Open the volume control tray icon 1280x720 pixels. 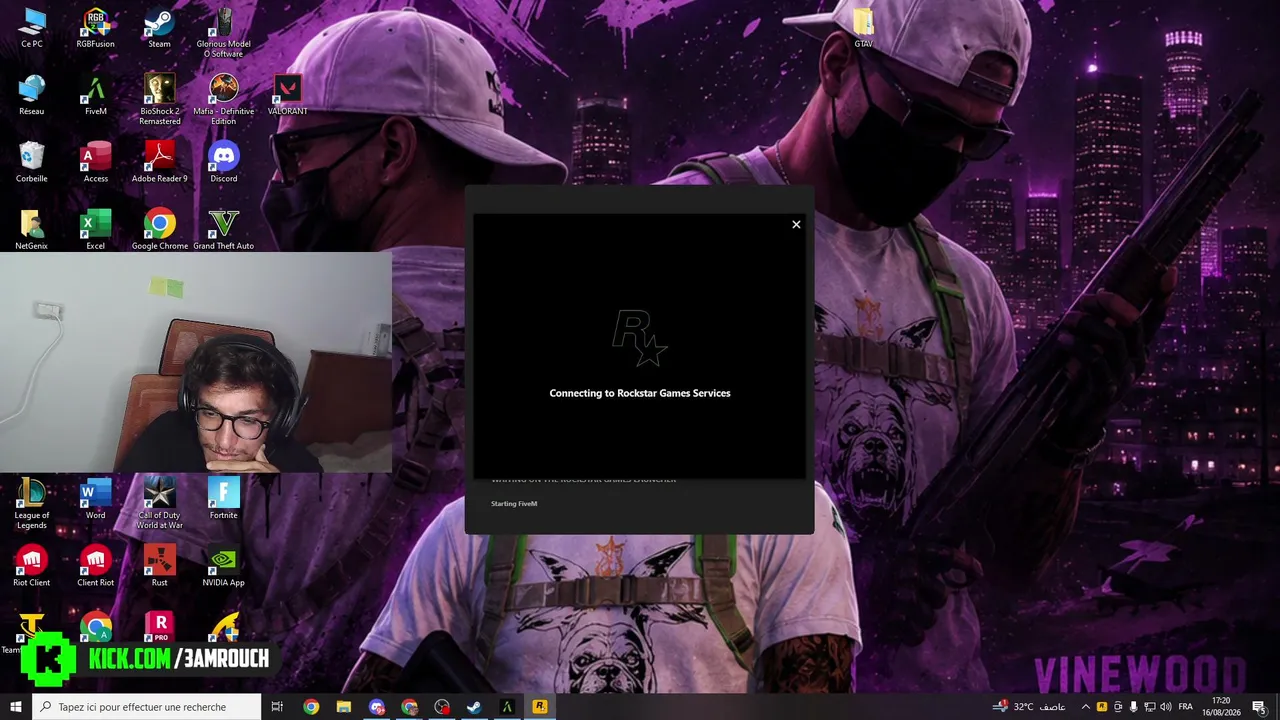coord(1165,707)
